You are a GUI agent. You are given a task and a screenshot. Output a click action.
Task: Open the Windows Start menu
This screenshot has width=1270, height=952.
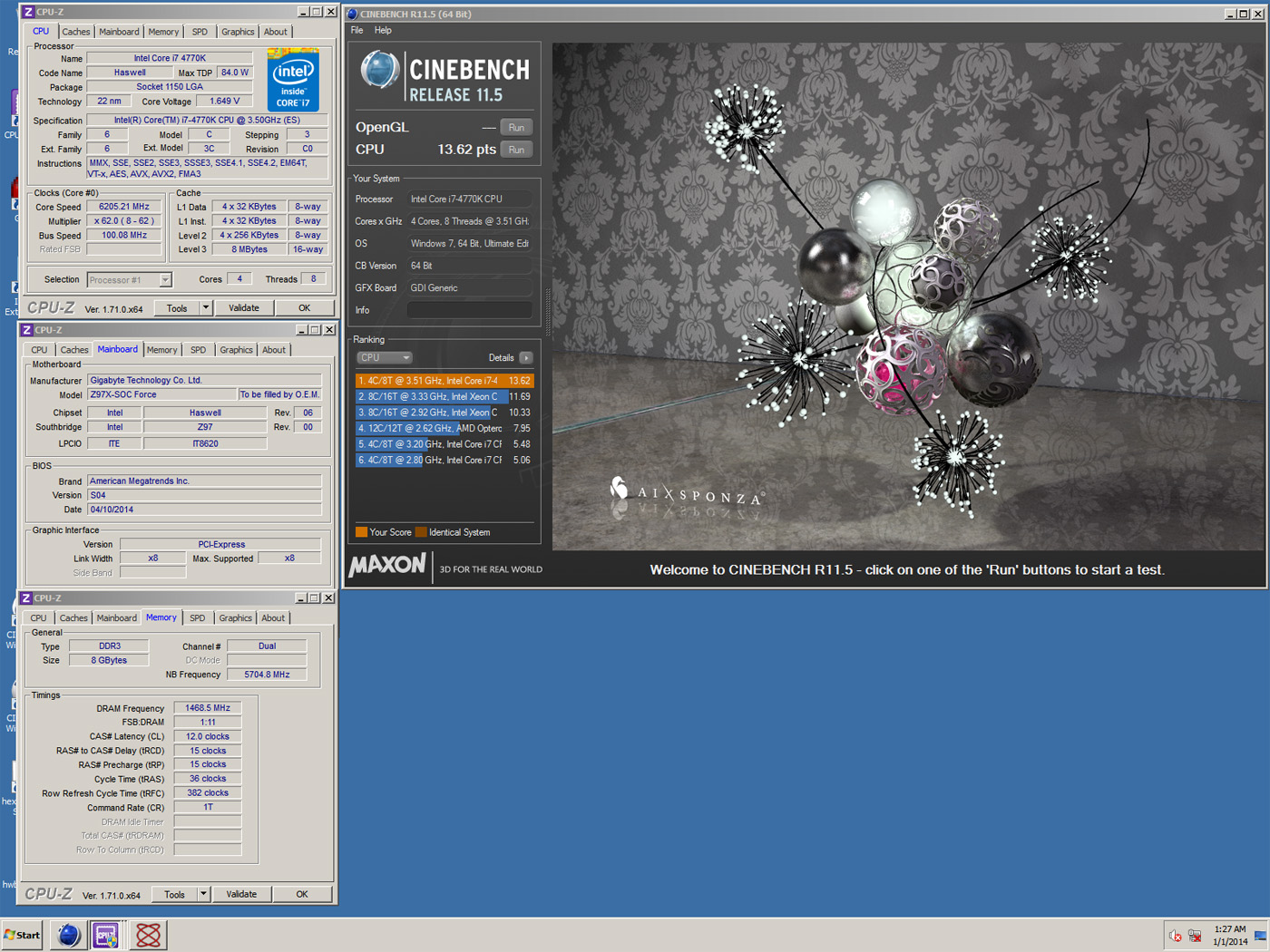click(x=22, y=935)
